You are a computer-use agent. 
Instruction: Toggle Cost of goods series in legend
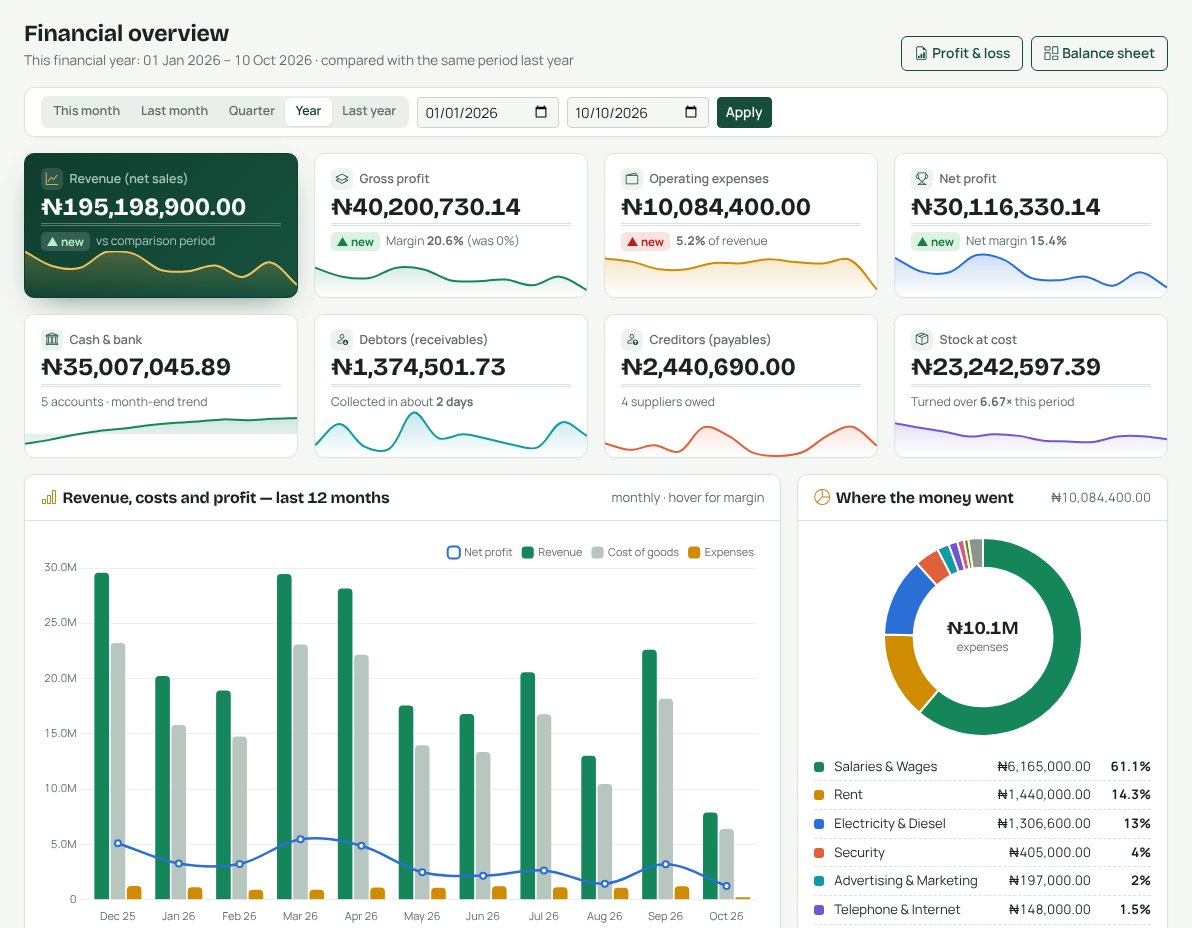[x=635, y=553]
